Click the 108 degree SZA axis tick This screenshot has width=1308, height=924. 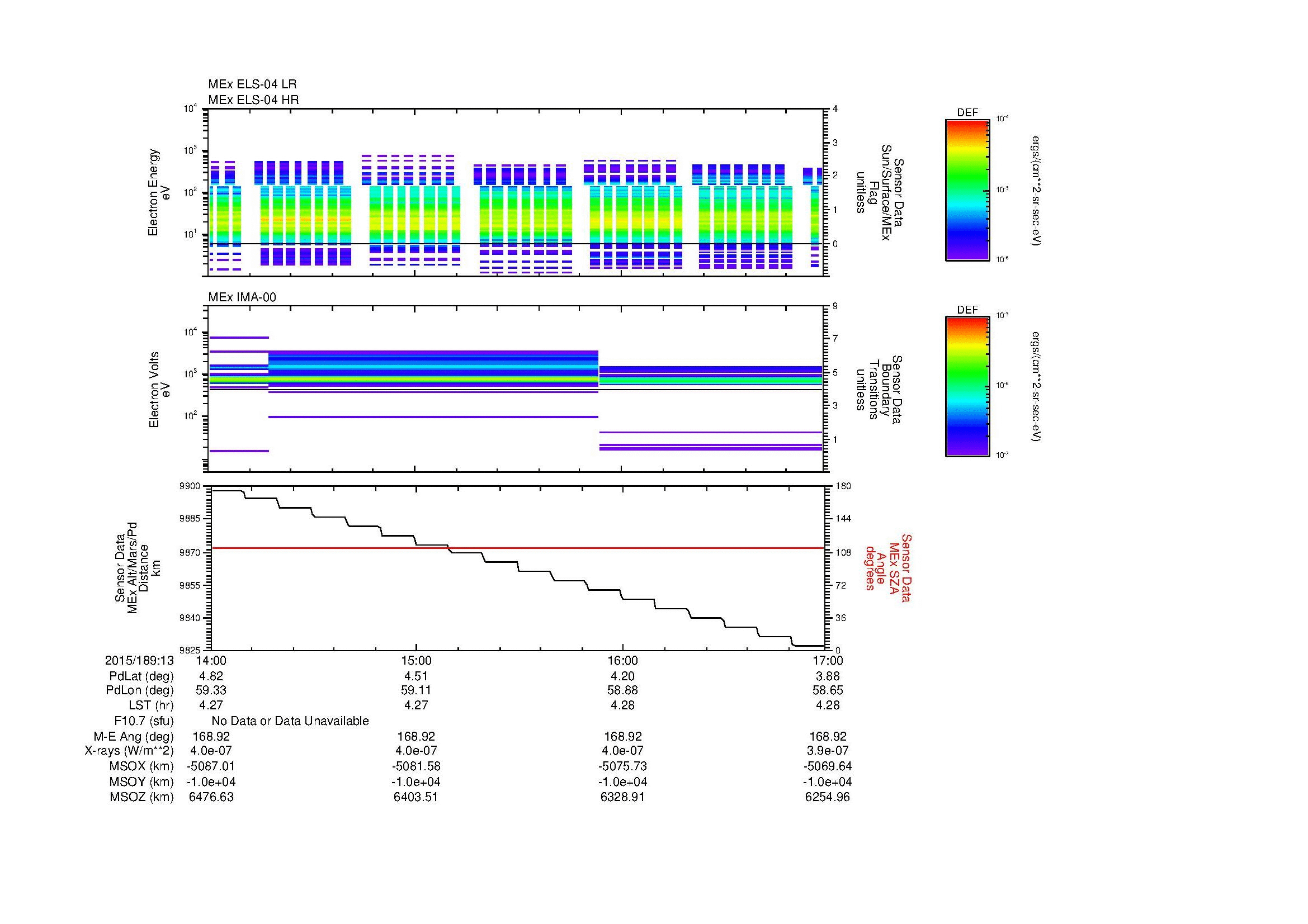click(843, 552)
